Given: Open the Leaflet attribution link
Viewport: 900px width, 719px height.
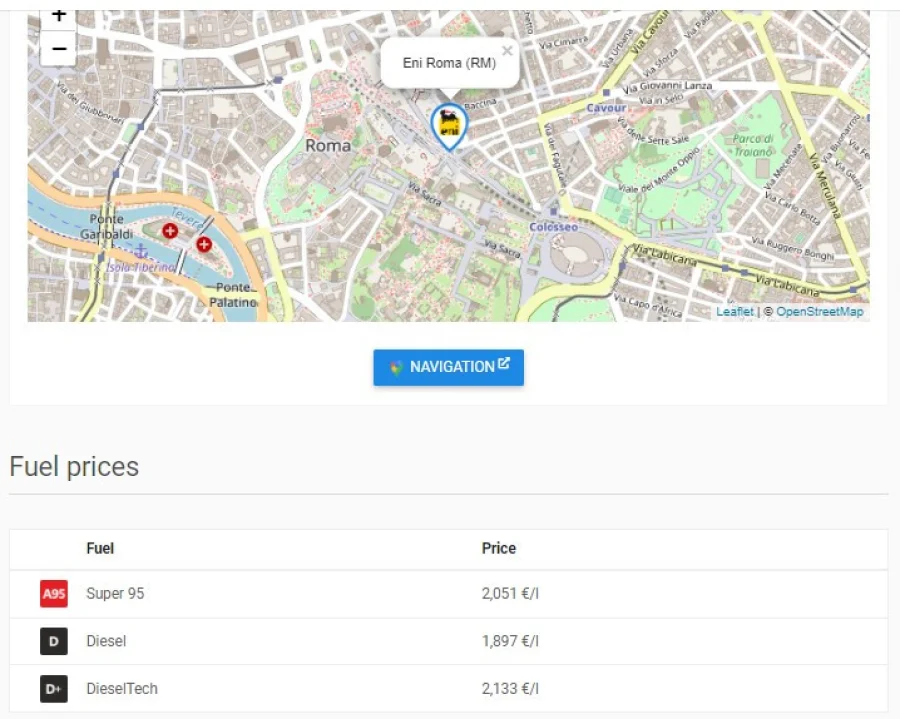Looking at the screenshot, I should [x=734, y=312].
